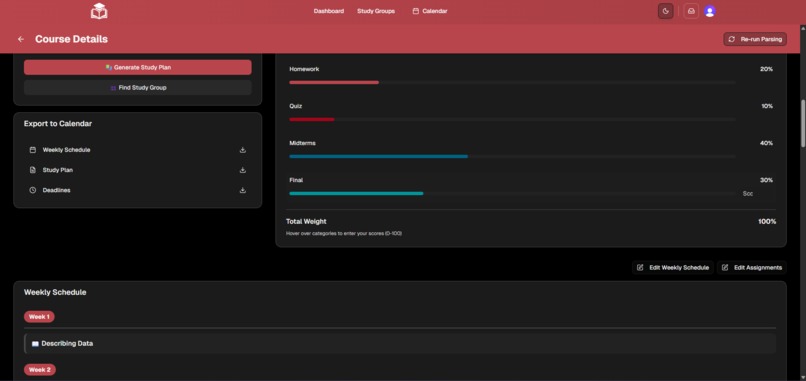Click the Total Weight label
806x381 pixels.
point(306,222)
